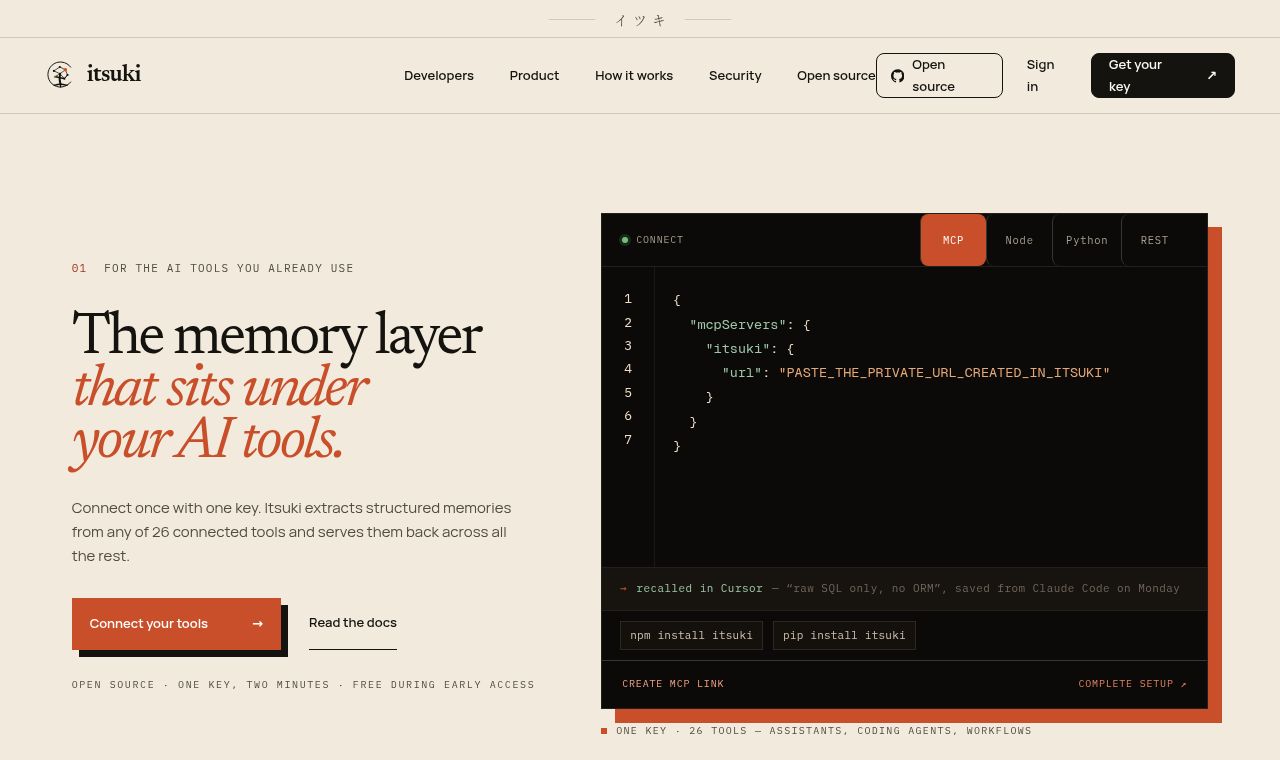1280x760 pixels.
Task: Click the 'OPEN SOURCE · ONE KEY, TWO MINUTES' text
Action: pyautogui.click(x=303, y=685)
